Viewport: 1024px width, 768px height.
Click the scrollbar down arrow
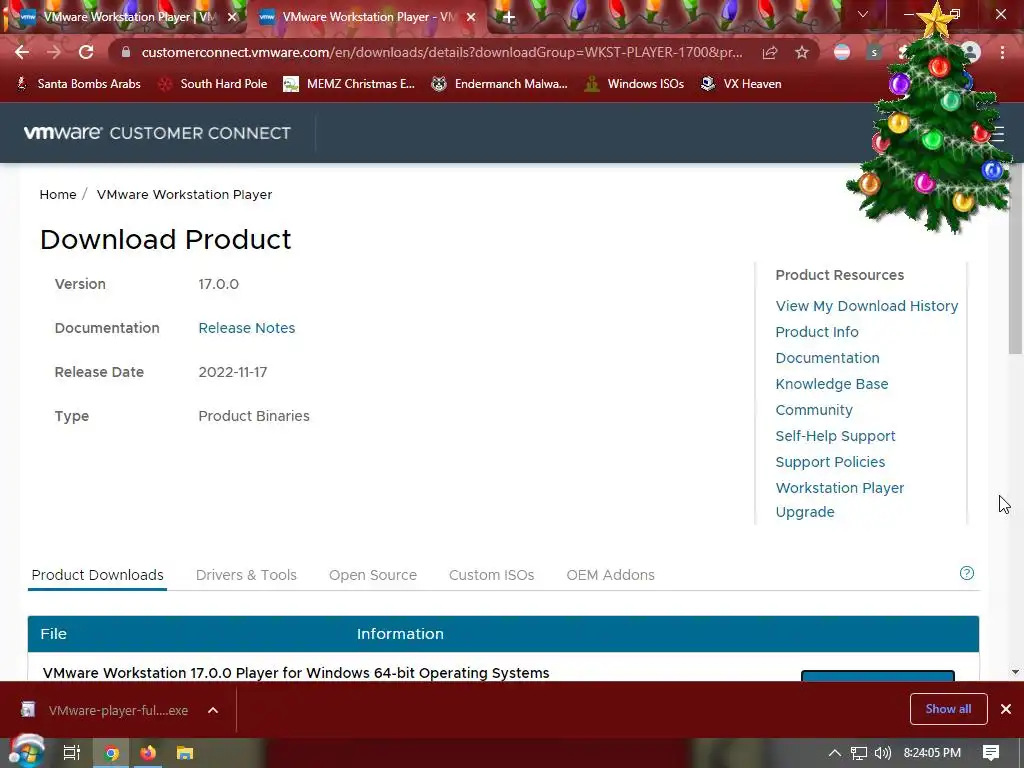coord(1016,672)
